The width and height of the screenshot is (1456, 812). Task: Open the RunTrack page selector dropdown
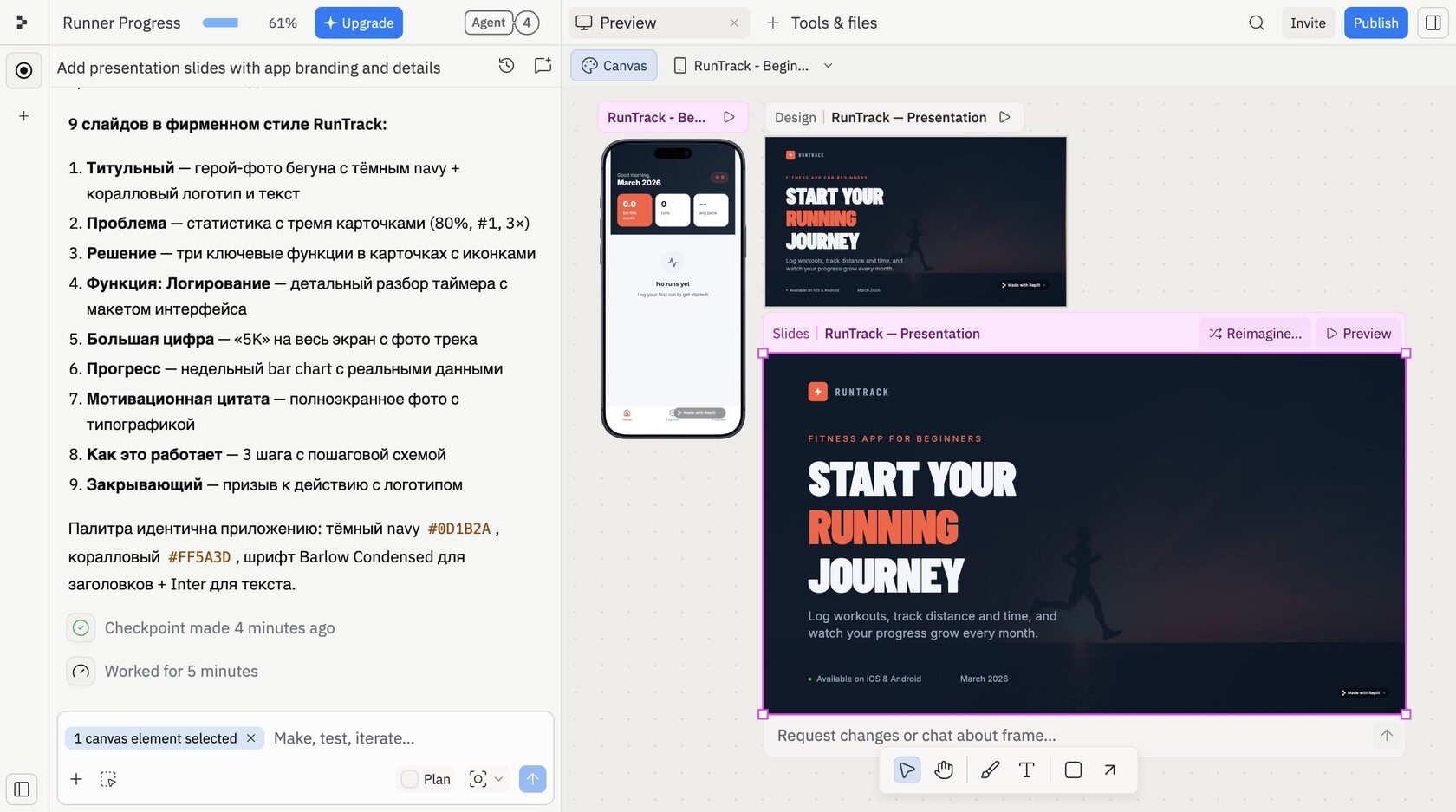click(828, 66)
